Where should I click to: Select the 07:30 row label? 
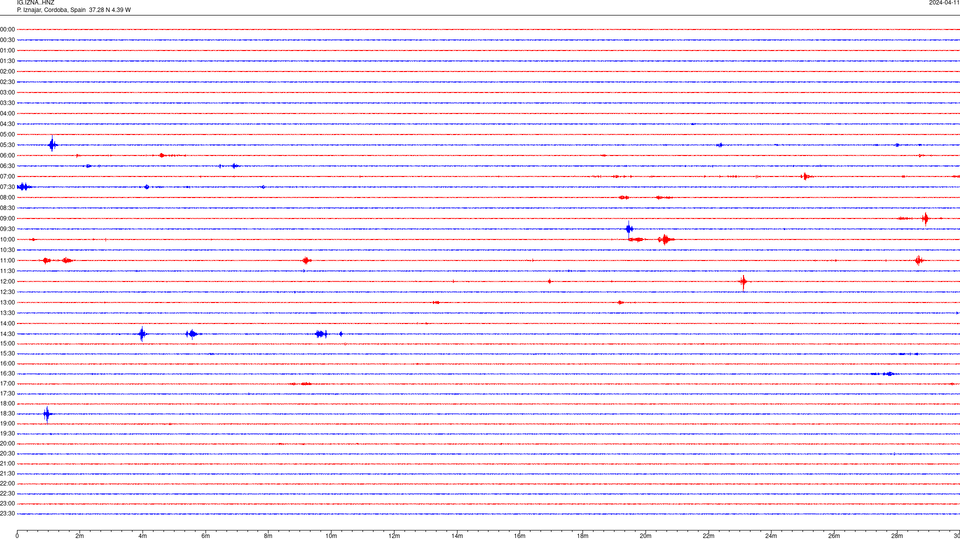pyautogui.click(x=7, y=187)
